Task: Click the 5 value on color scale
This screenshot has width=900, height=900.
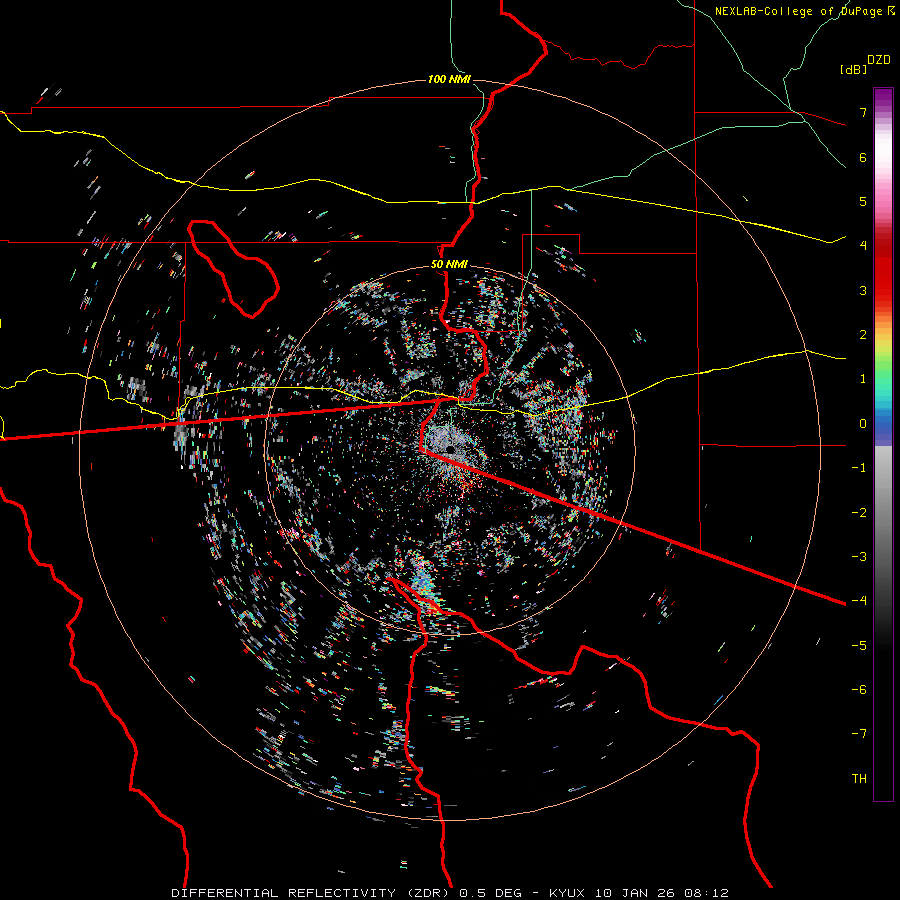Action: coord(863,201)
